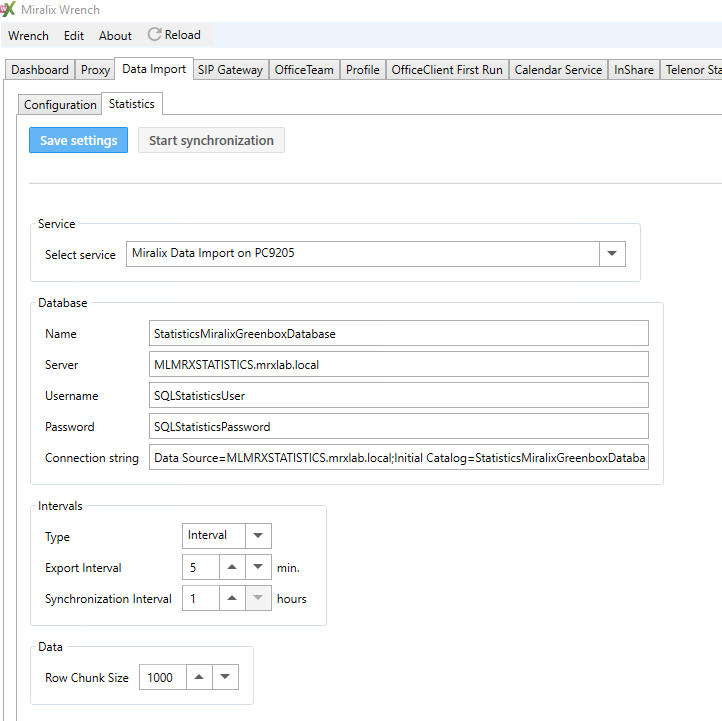722x721 pixels.
Task: Switch to the Profile tab
Action: 363,70
